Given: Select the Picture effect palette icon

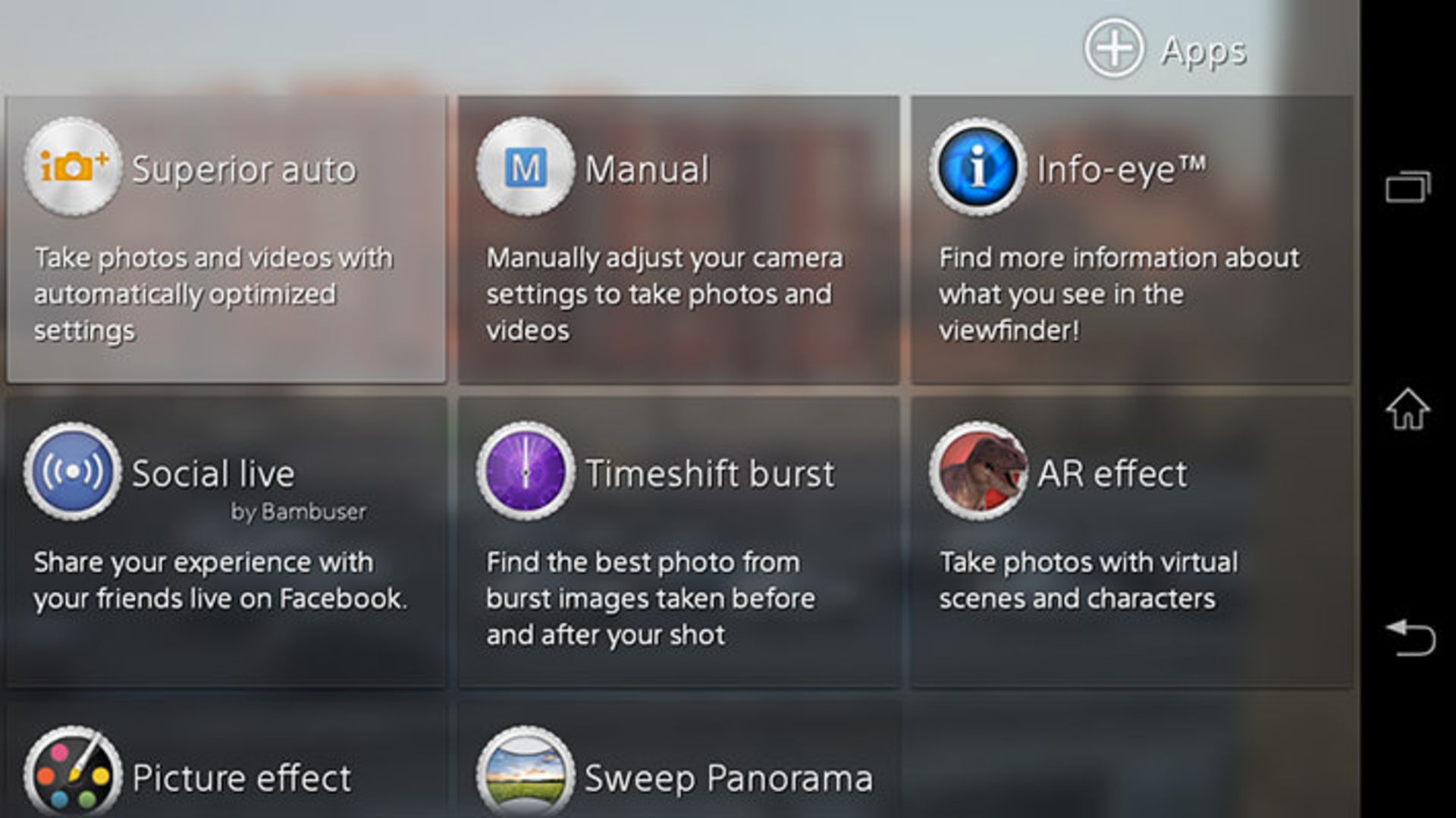Looking at the screenshot, I should click(73, 775).
